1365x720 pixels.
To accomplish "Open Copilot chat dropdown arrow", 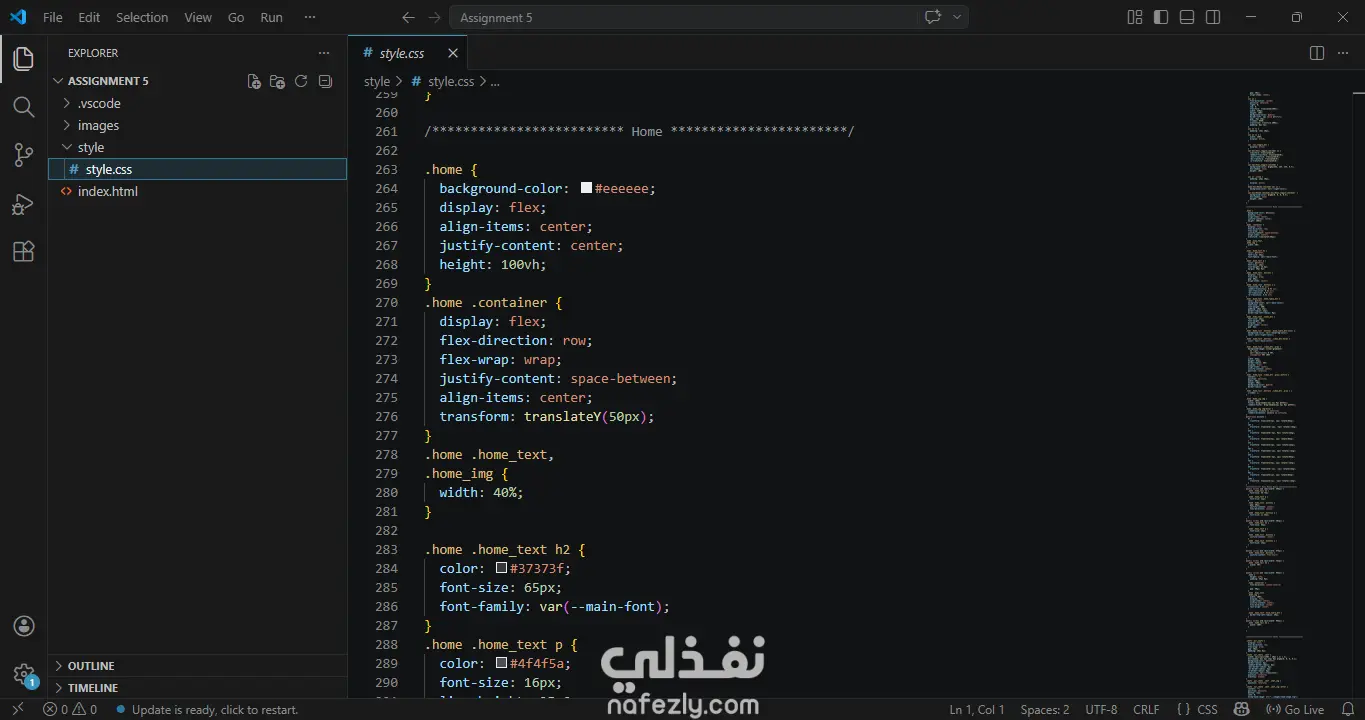I will tap(957, 17).
